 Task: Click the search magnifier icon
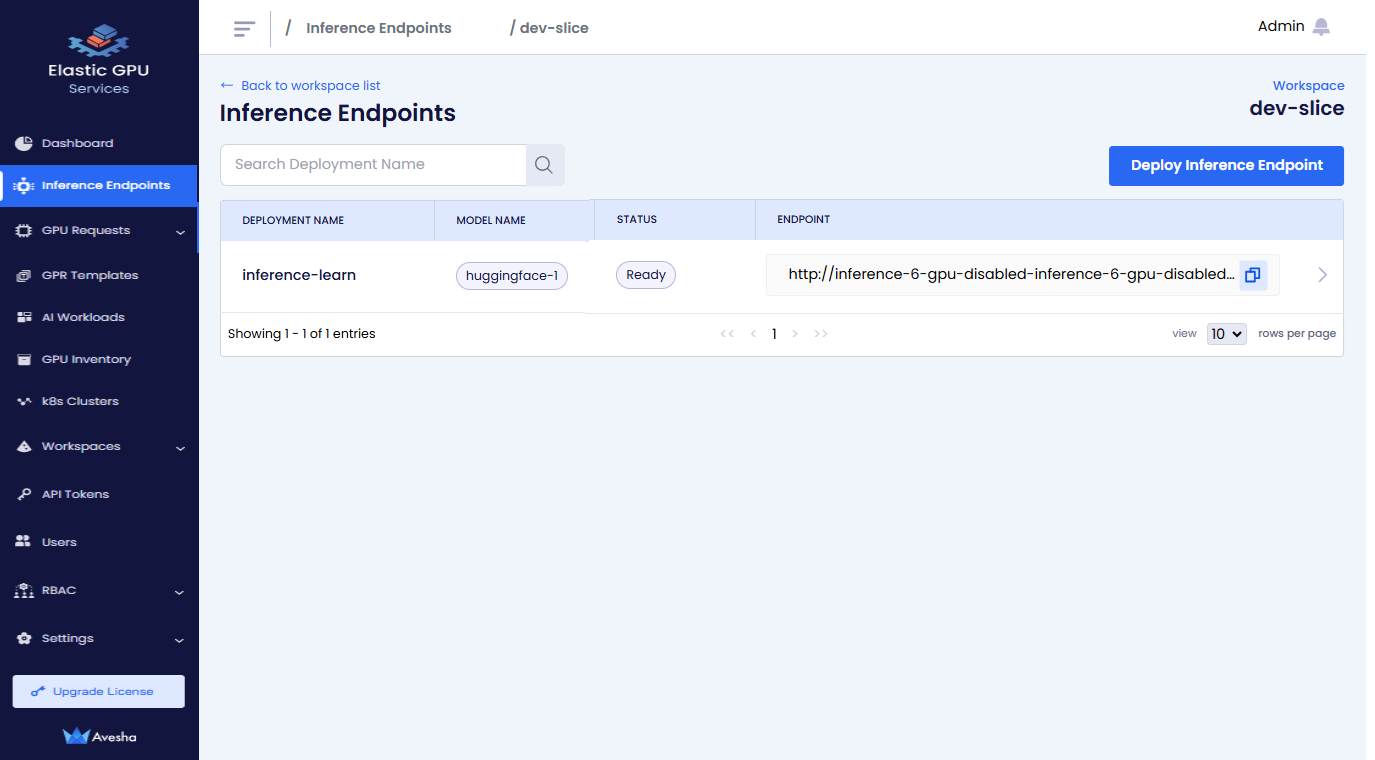tap(544, 165)
